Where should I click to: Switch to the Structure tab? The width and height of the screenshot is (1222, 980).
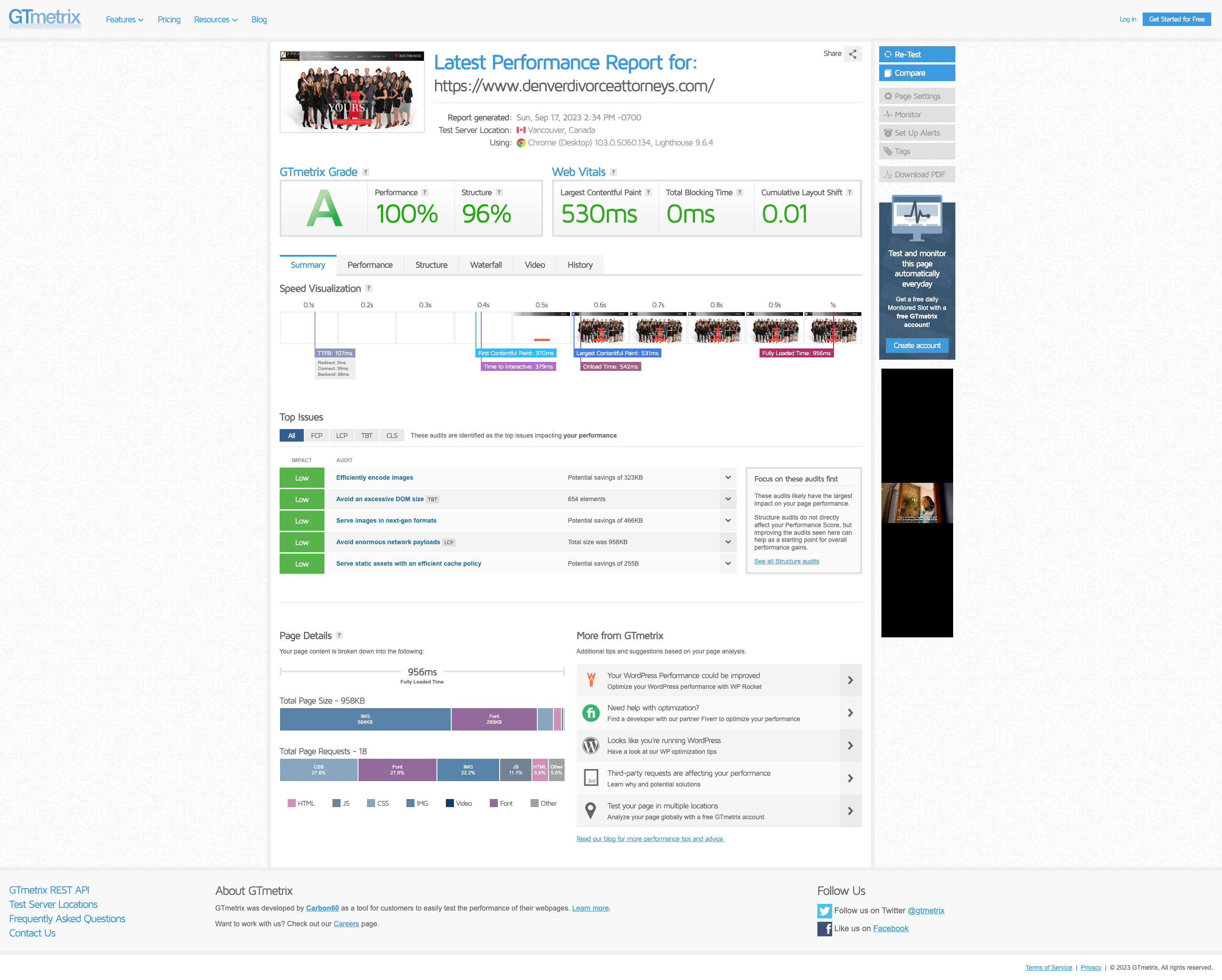(431, 265)
